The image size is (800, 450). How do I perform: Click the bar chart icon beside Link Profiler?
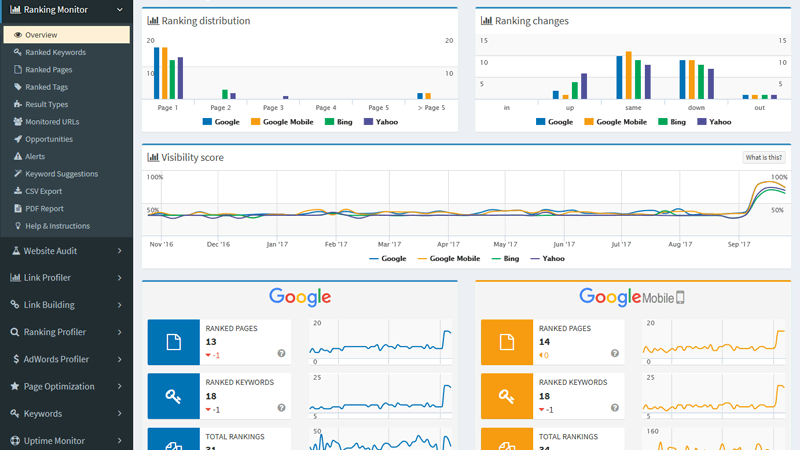tap(15, 278)
